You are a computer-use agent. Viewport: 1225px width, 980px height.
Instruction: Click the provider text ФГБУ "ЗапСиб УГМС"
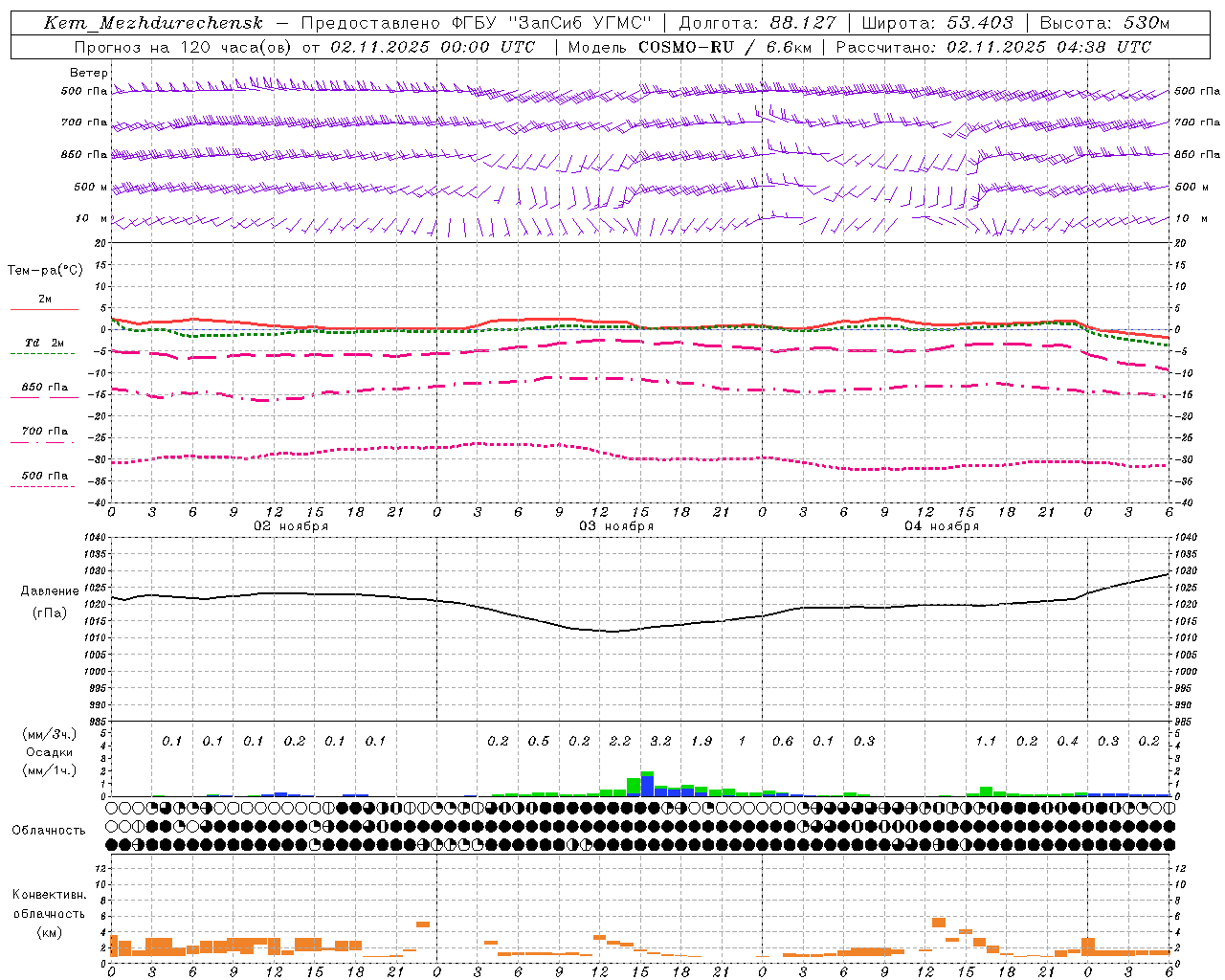coord(551,23)
